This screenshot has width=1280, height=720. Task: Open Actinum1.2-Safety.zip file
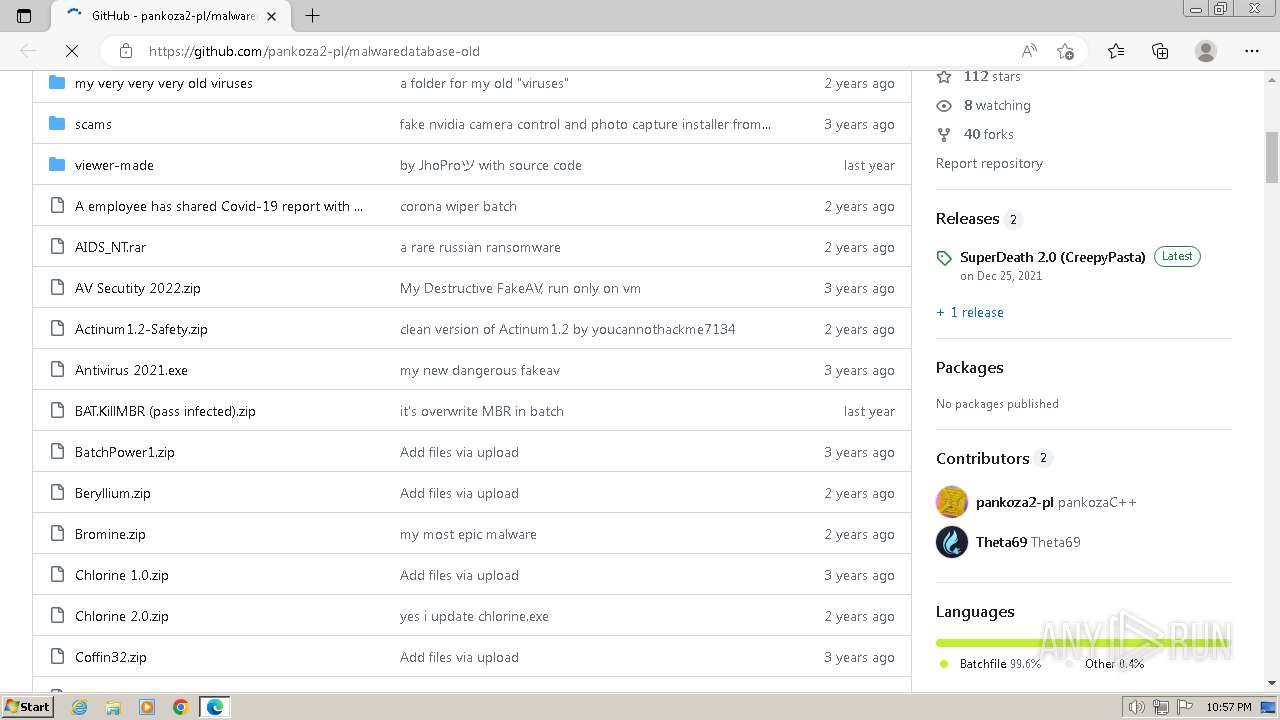141,329
